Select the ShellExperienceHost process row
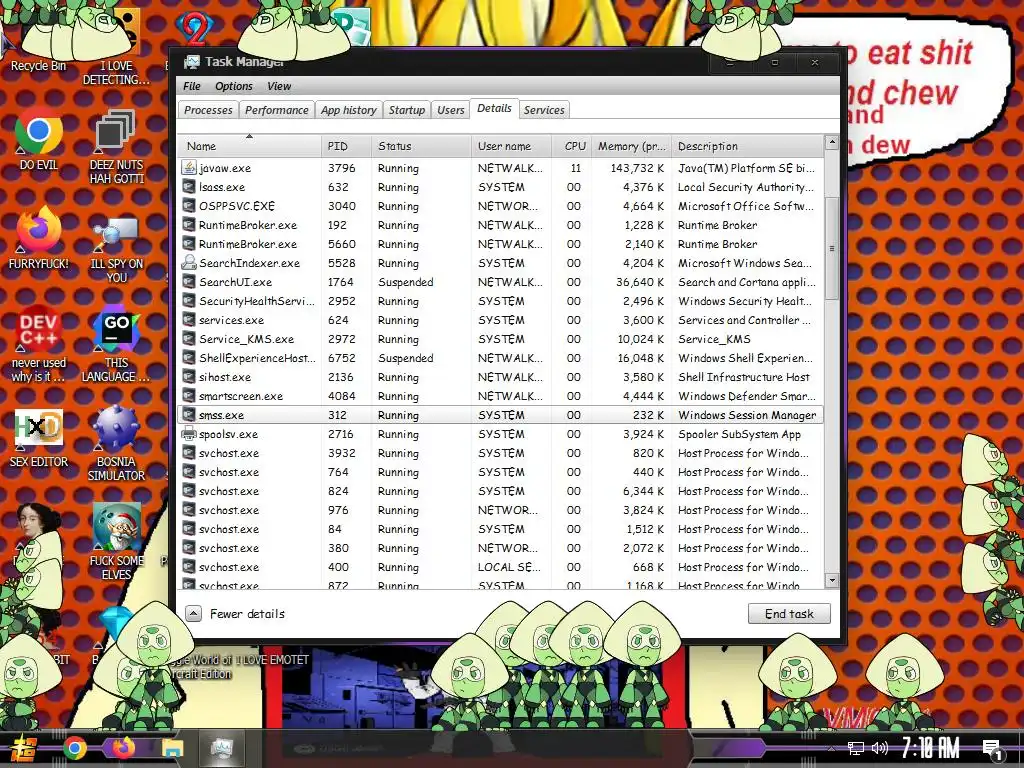 pos(500,358)
